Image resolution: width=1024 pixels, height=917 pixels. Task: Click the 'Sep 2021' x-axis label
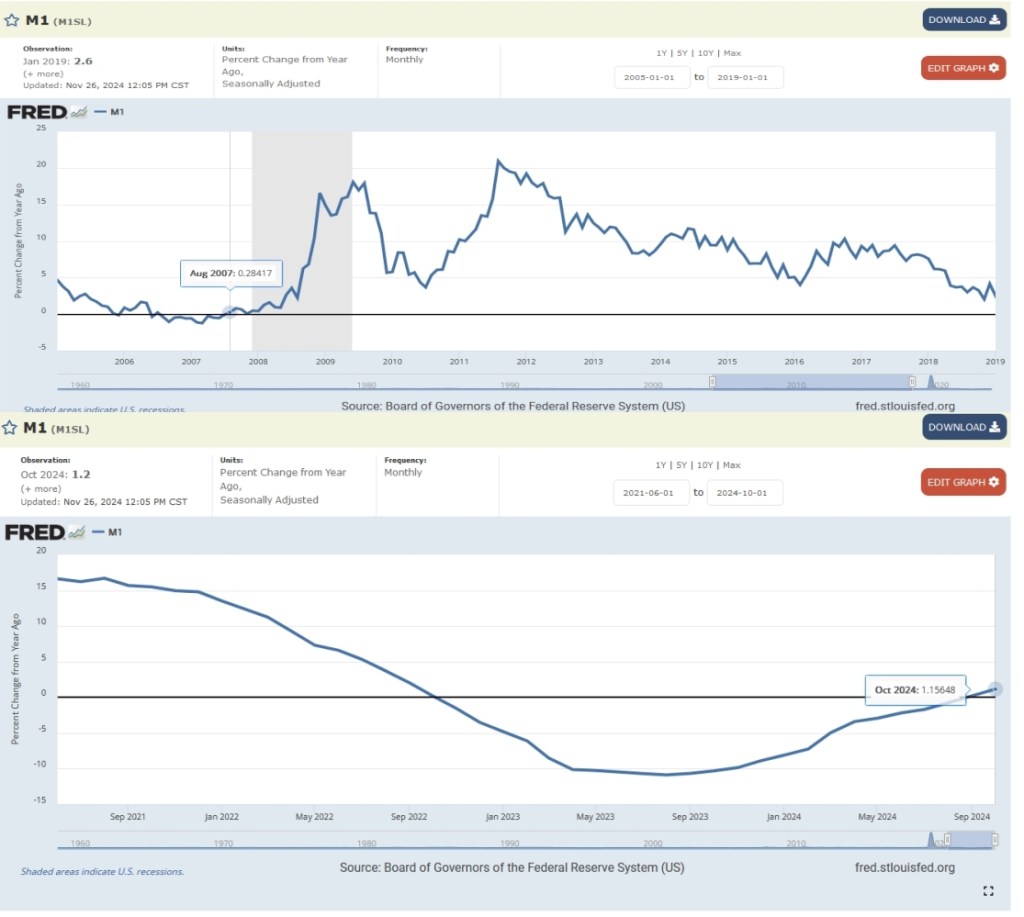coord(128,816)
